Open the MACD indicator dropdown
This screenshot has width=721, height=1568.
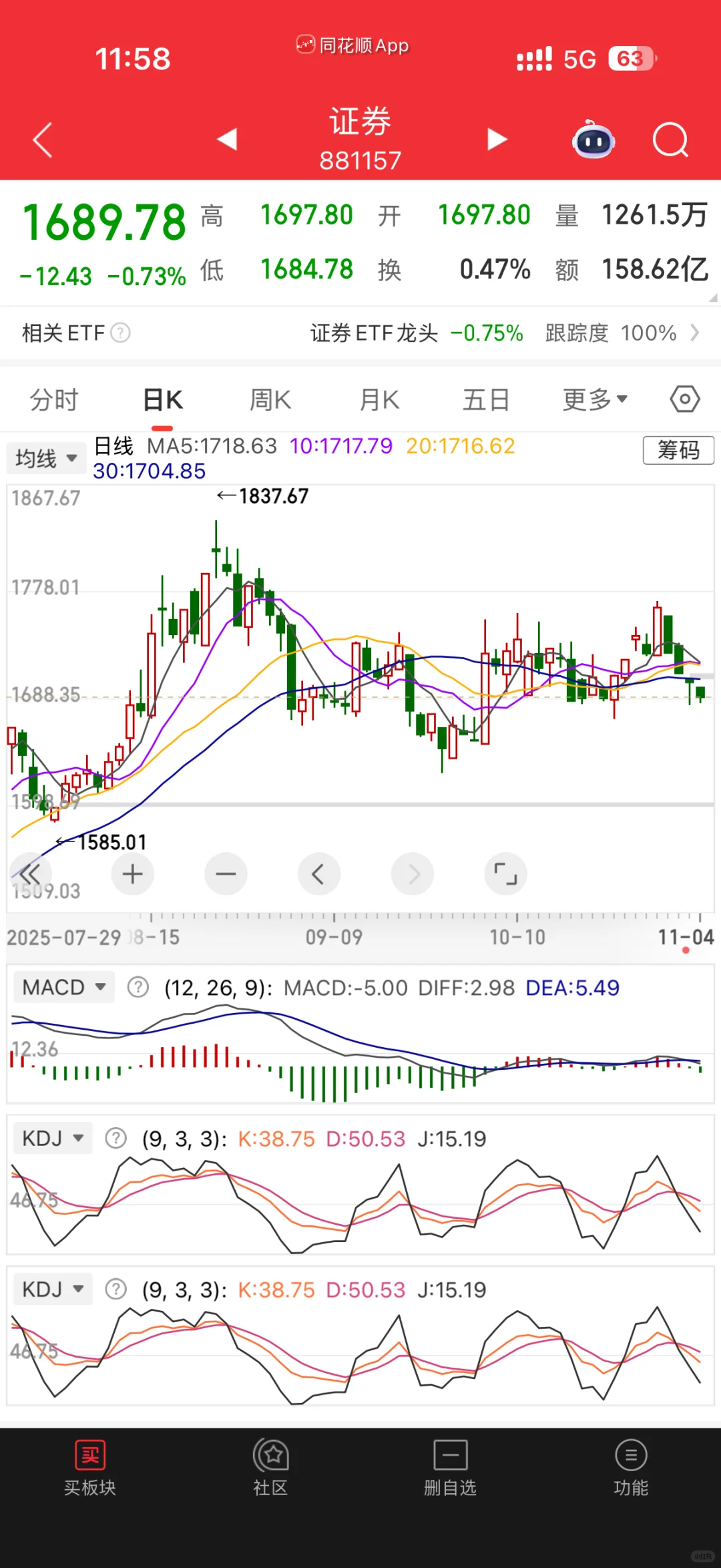point(64,987)
